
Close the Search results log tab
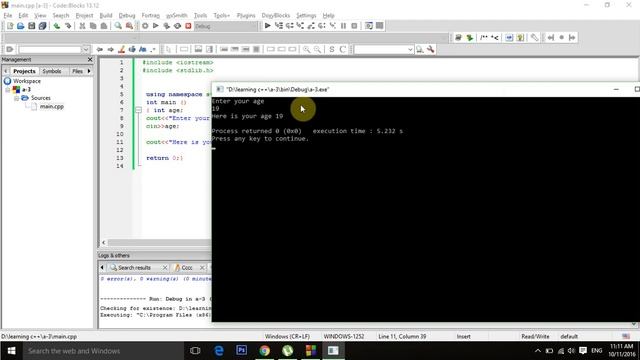point(165,268)
